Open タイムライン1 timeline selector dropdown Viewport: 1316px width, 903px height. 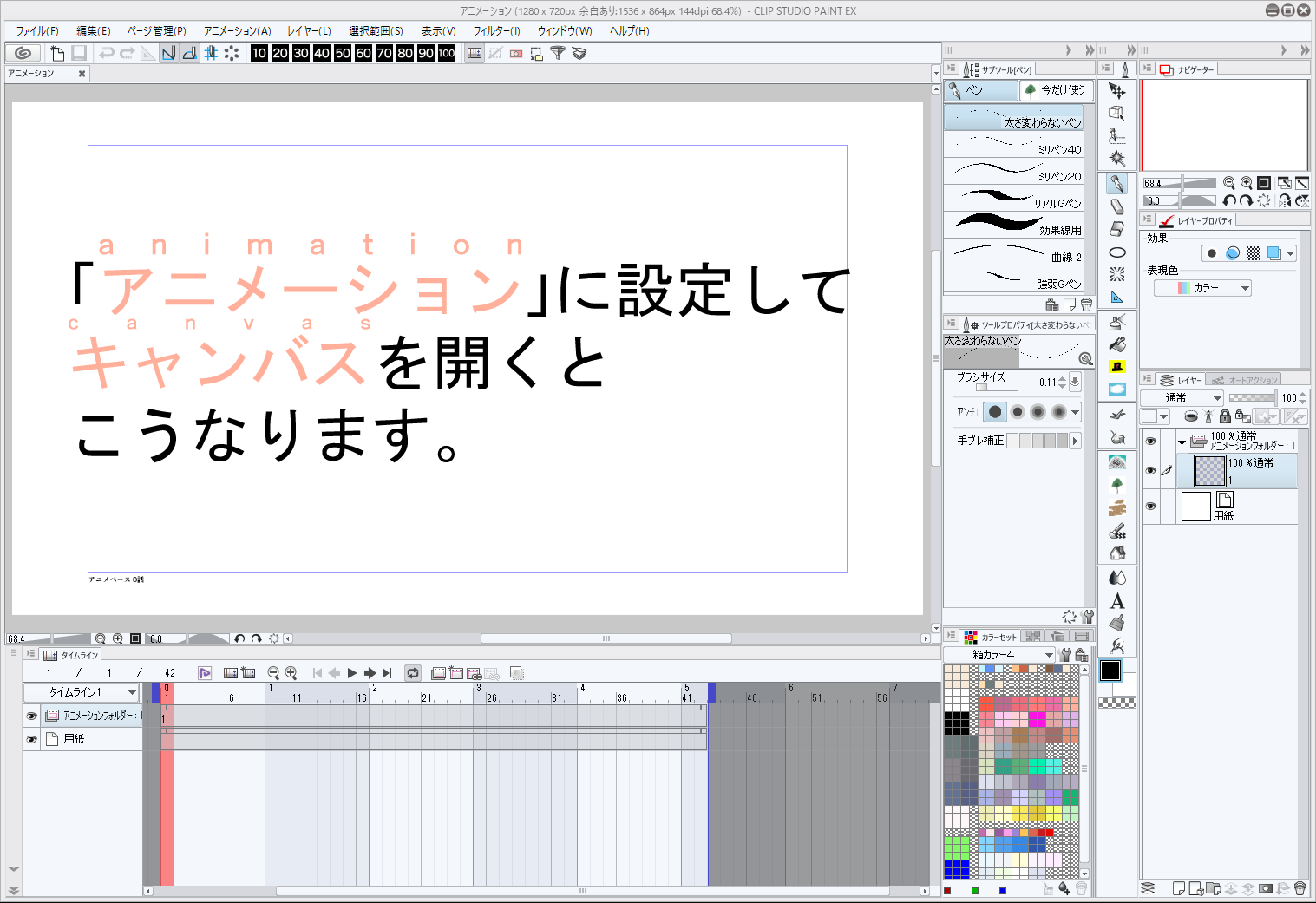click(82, 692)
